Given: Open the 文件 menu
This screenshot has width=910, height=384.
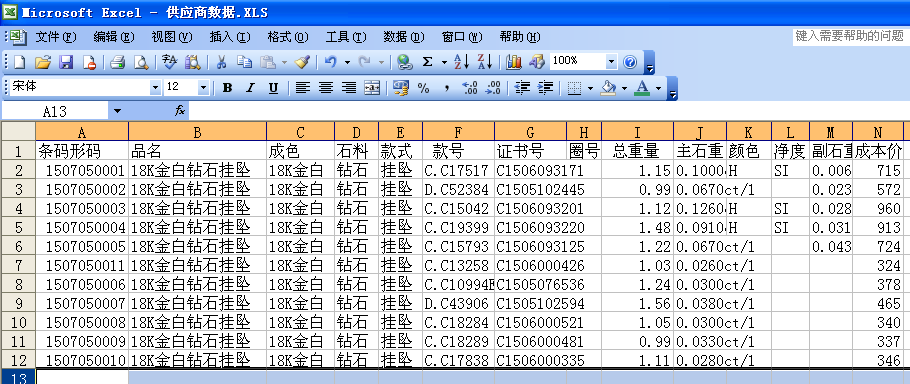Looking at the screenshot, I should click(x=56, y=37).
